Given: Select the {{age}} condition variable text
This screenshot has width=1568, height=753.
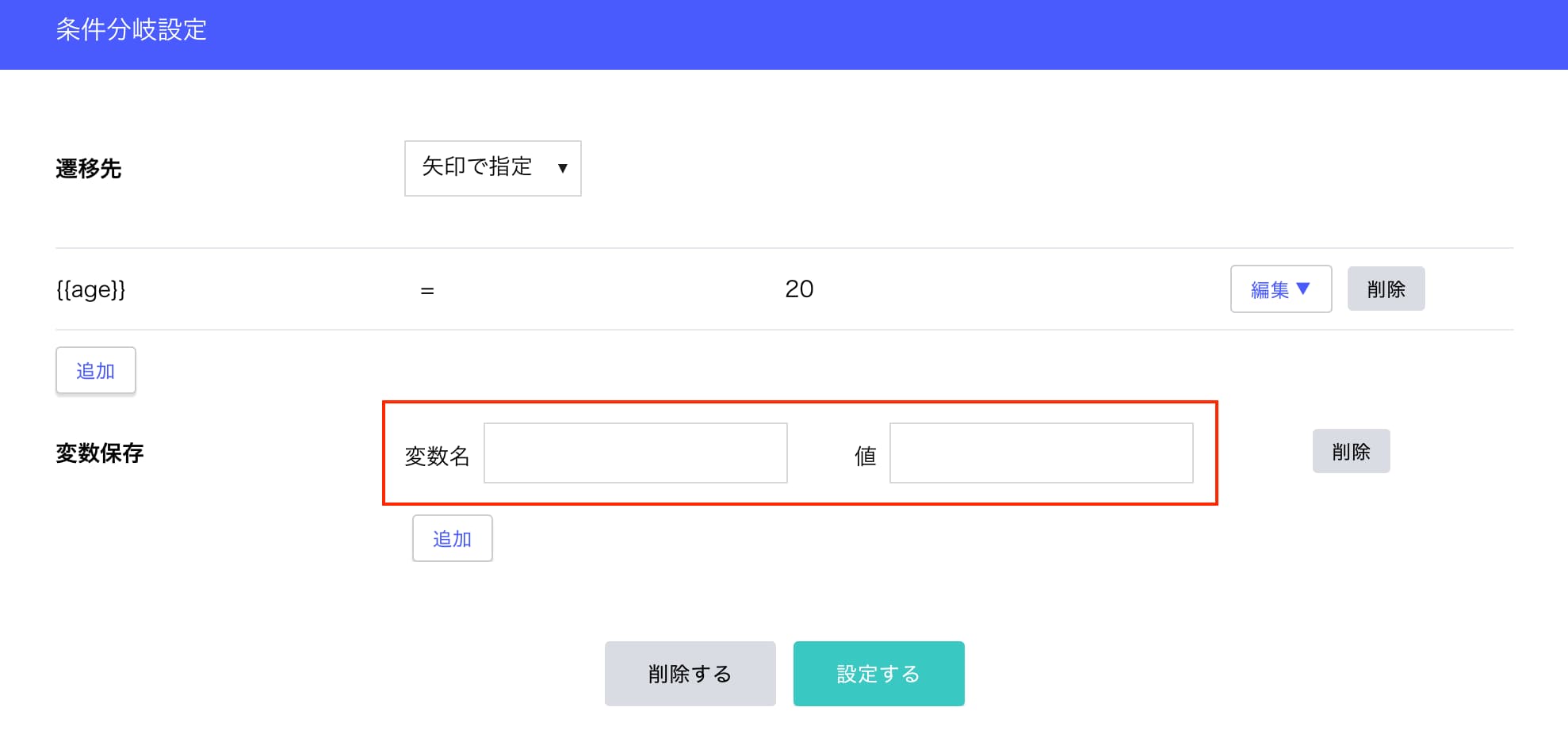Looking at the screenshot, I should (x=90, y=289).
